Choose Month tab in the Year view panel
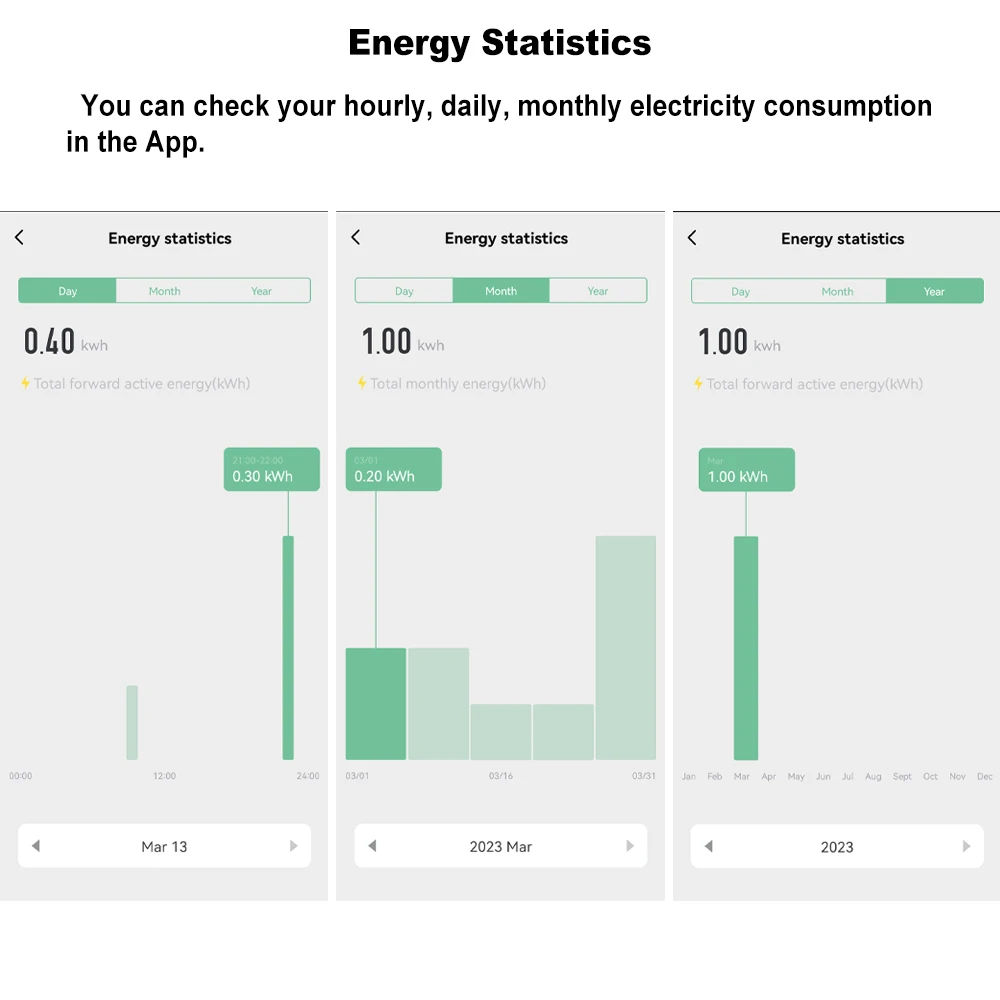This screenshot has width=1000, height=1000. tap(837, 291)
